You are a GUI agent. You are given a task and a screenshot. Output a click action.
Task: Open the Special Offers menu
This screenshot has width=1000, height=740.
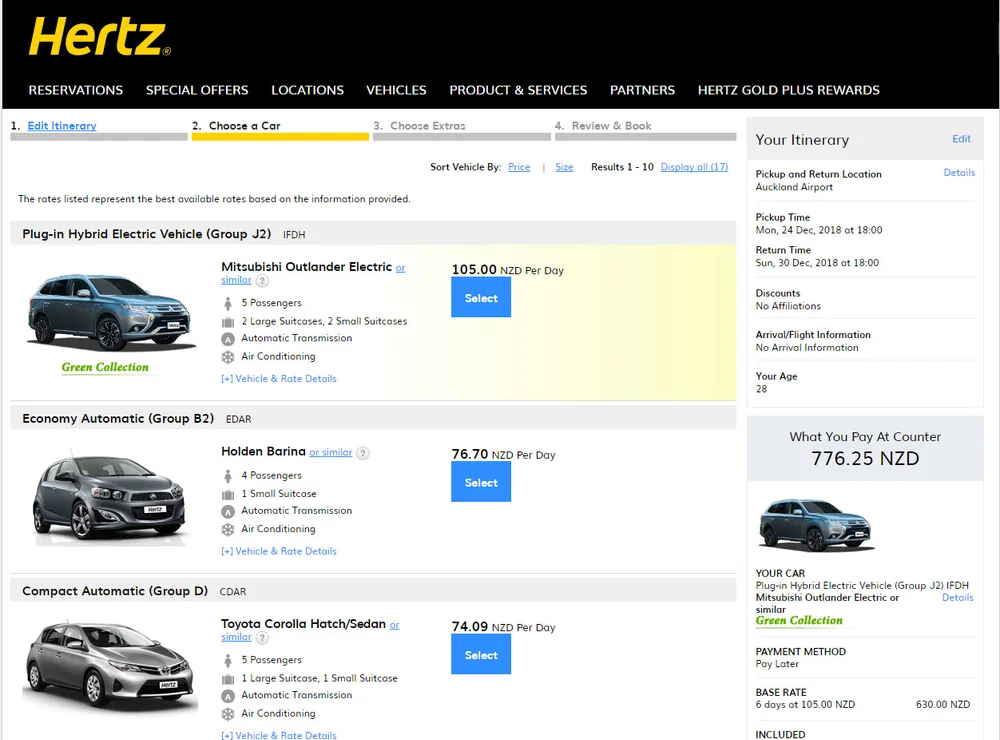coord(197,90)
